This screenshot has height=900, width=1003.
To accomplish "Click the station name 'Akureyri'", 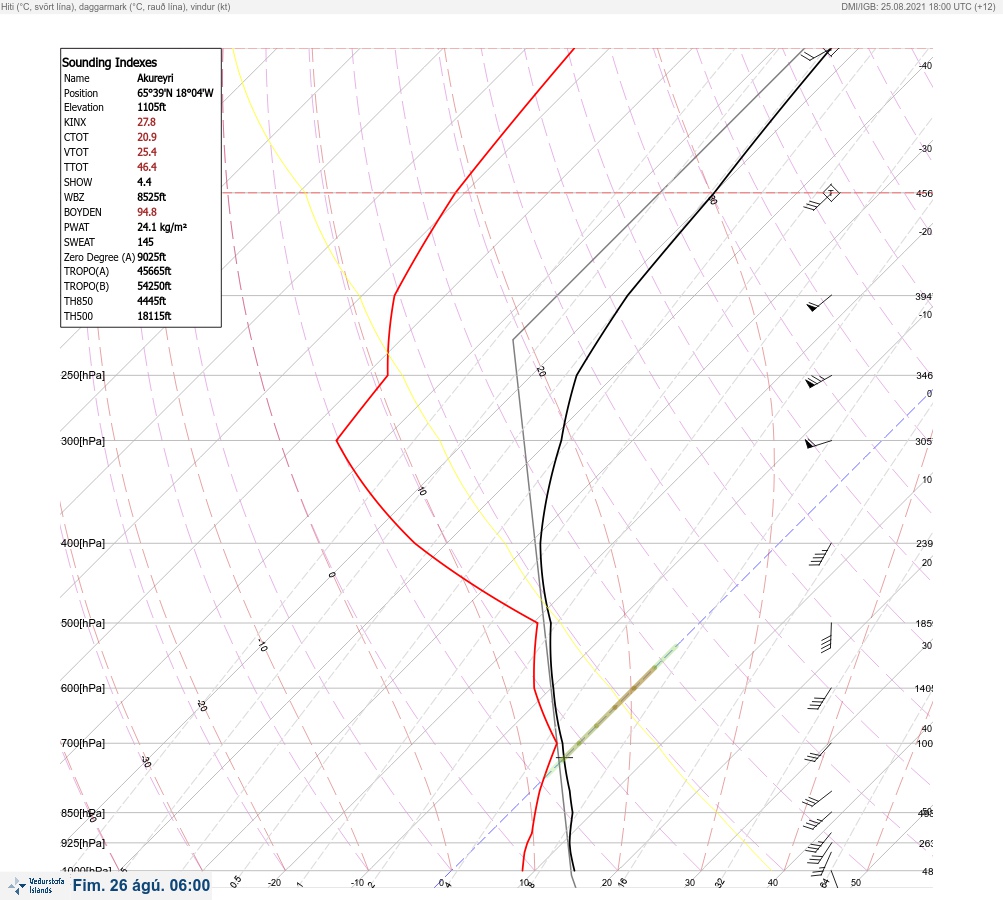I will [x=155, y=78].
